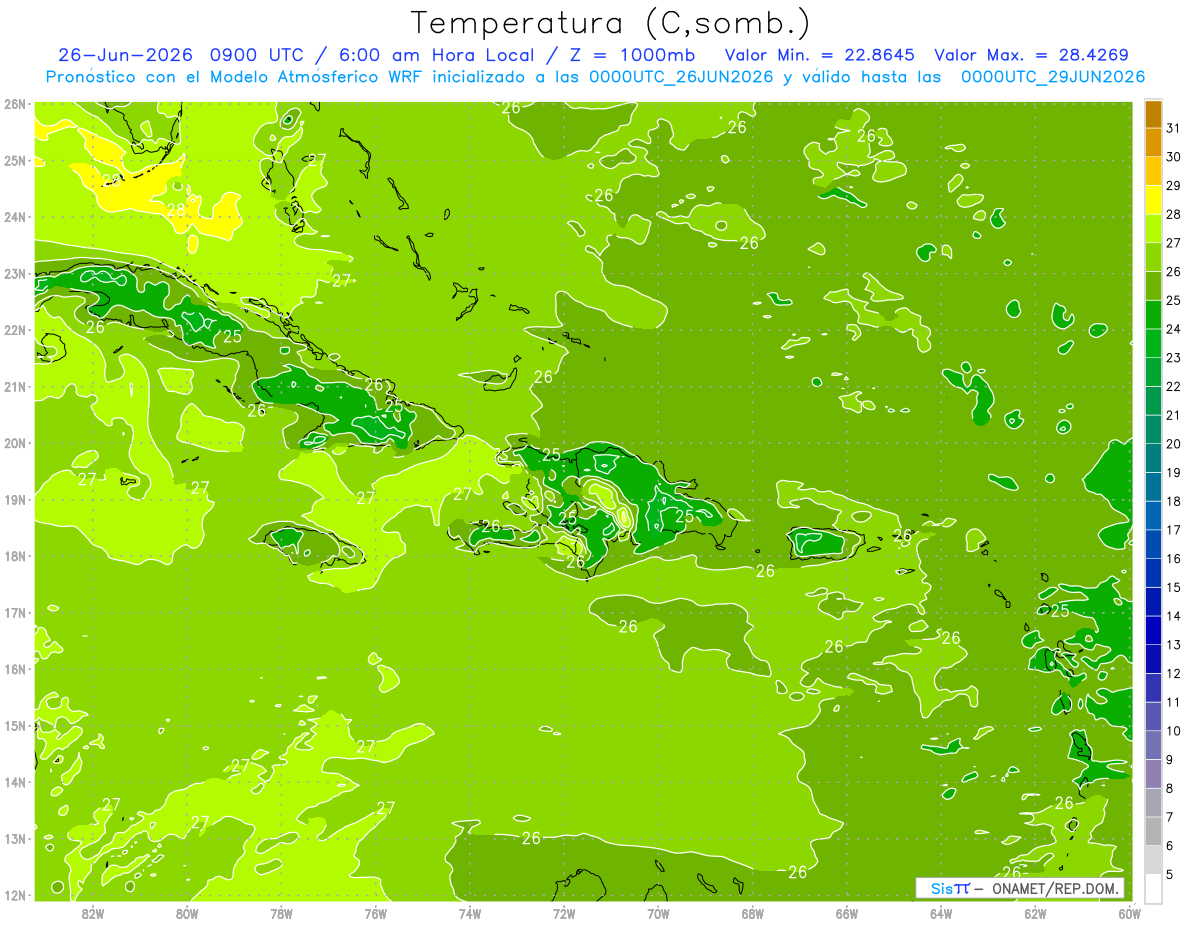1200x927 pixels.
Task: Click the '14N' latitude axis label
Action: pos(15,782)
